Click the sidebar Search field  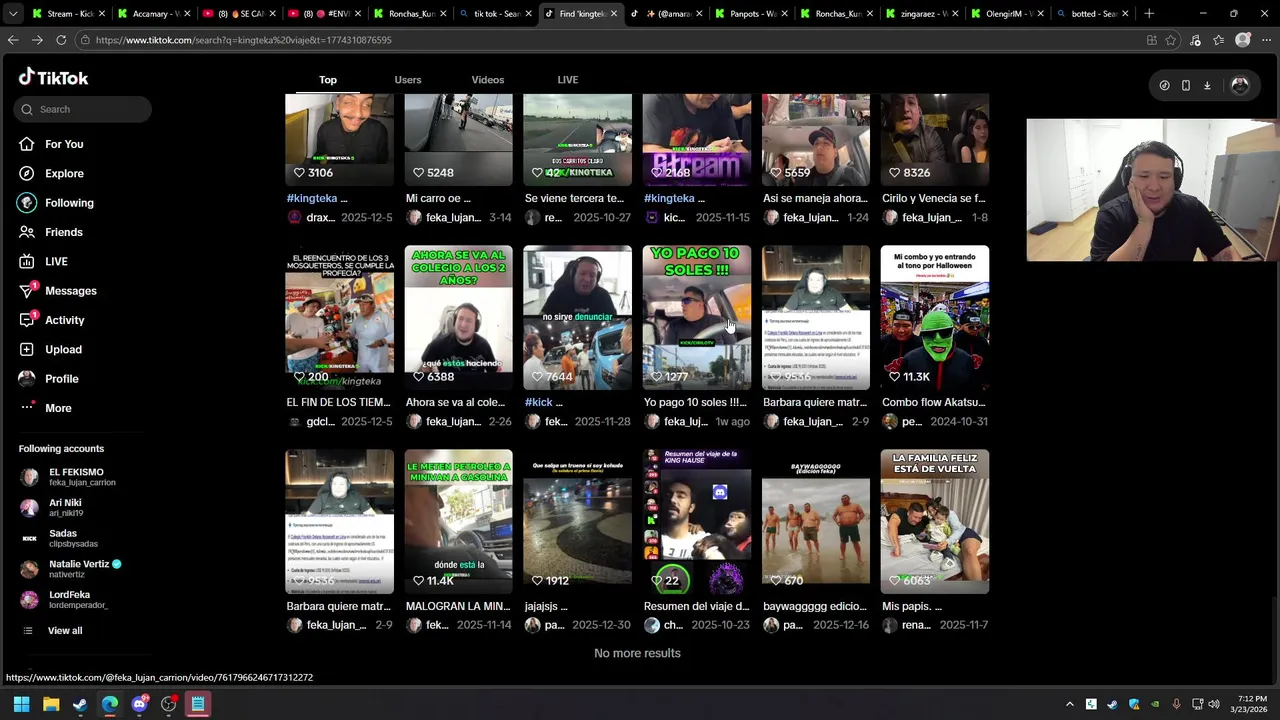click(83, 109)
